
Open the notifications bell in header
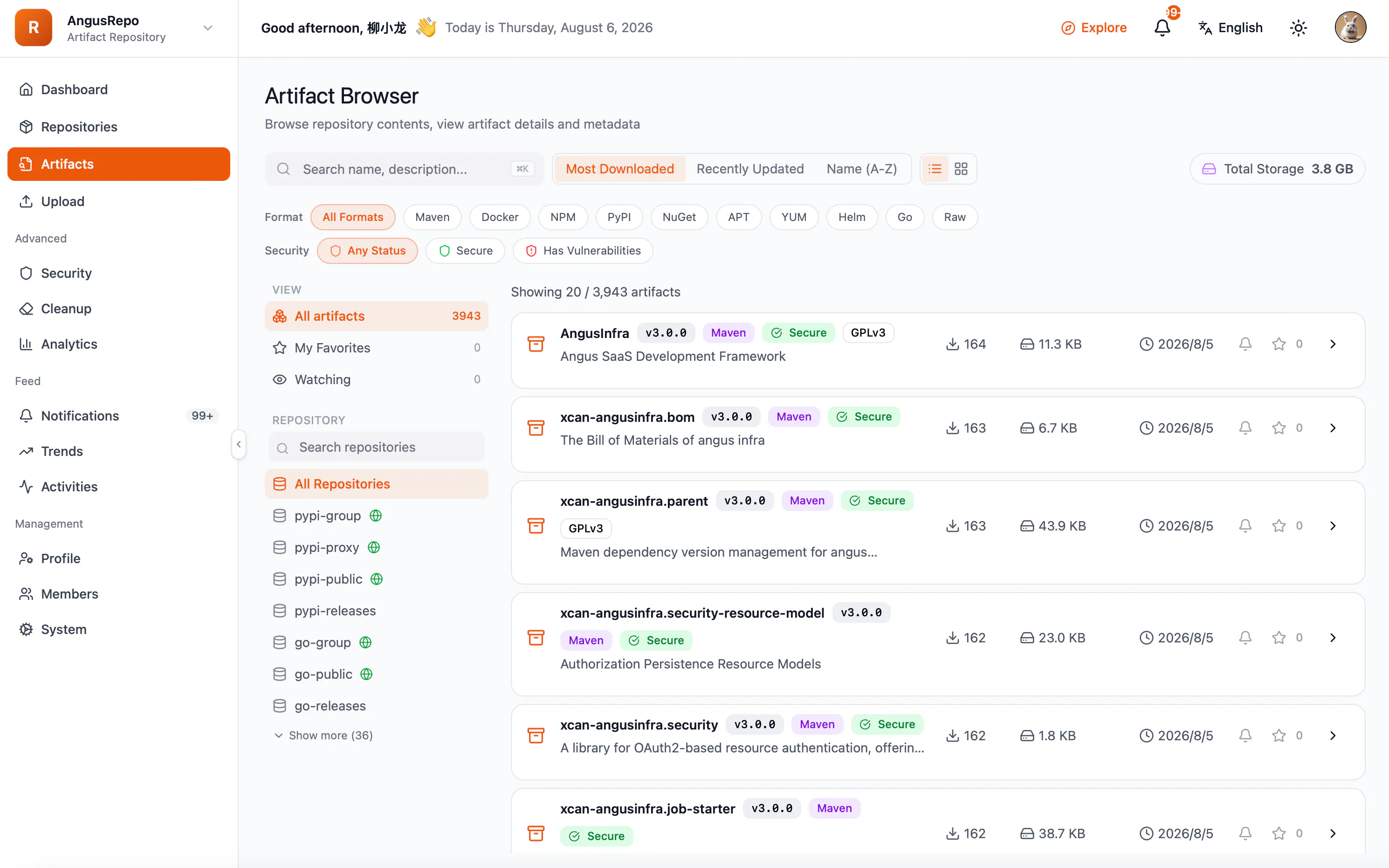1162,28
